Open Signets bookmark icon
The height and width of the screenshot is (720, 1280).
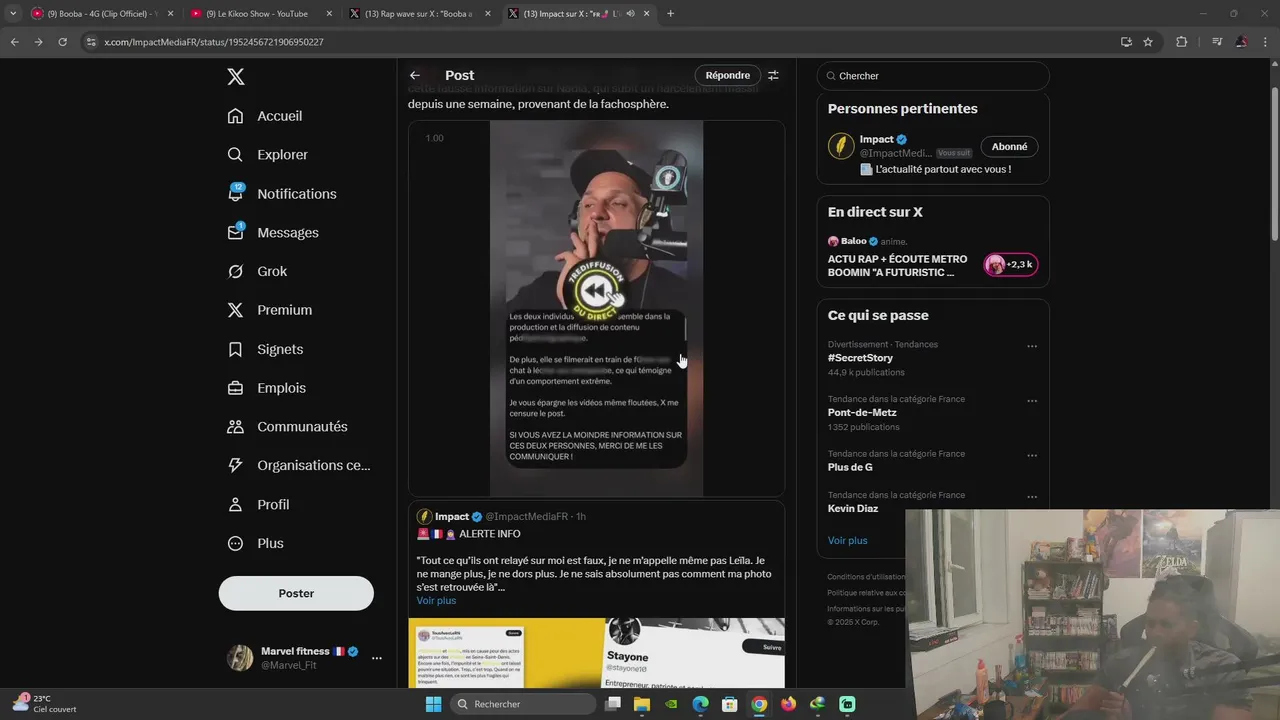coord(235,349)
